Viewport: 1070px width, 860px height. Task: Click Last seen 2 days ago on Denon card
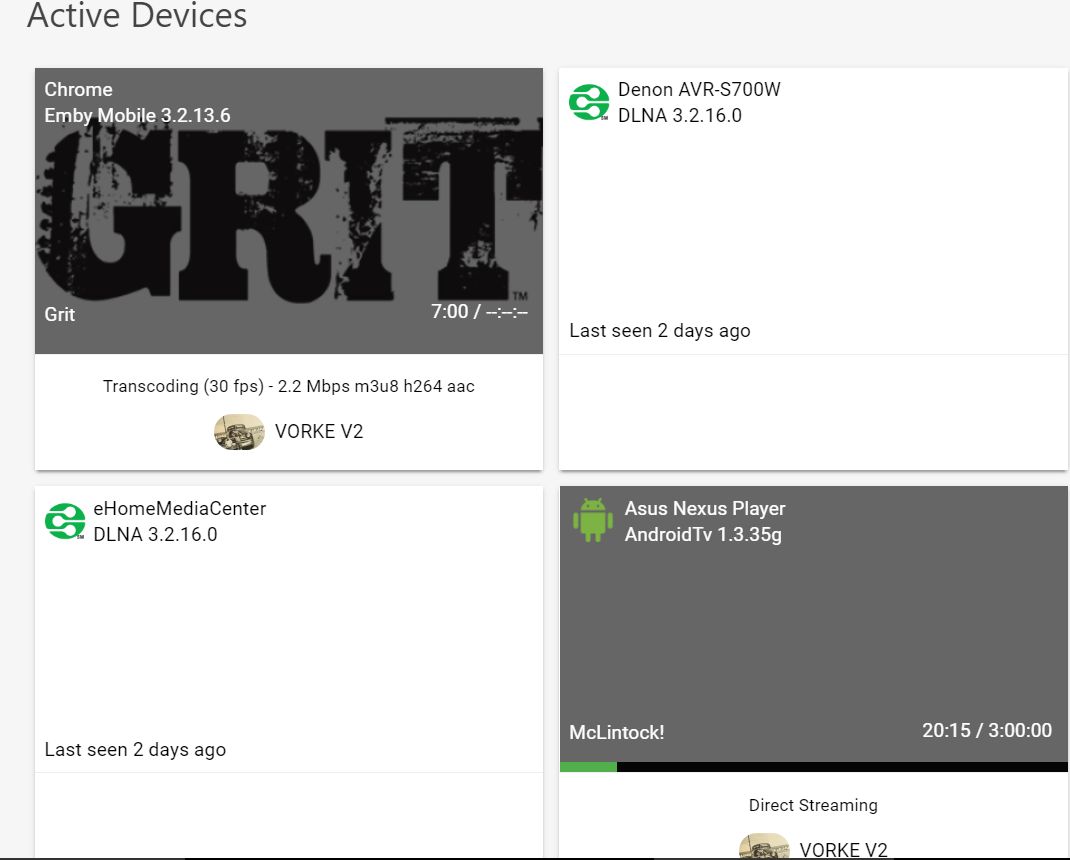coord(660,331)
